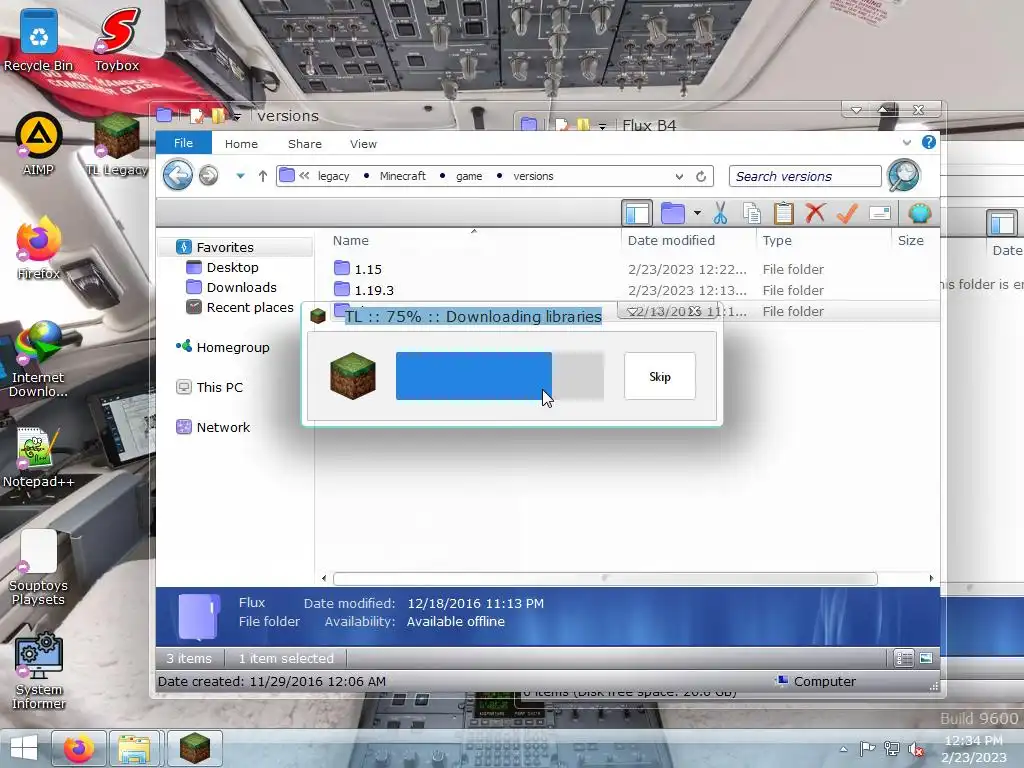This screenshot has width=1024, height=768.
Task: Open the TL Legacy desktop shortcut
Action: pyautogui.click(x=117, y=145)
